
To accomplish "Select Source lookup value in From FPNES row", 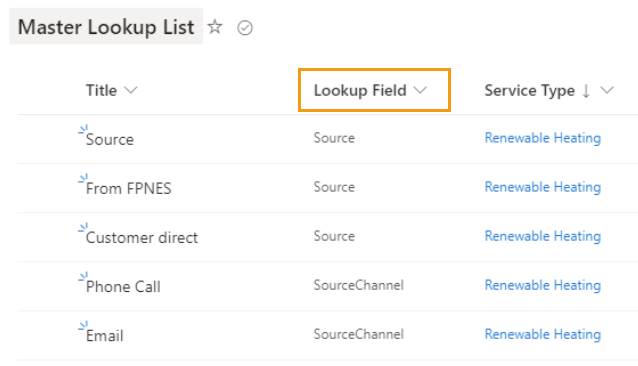I will tap(334, 187).
